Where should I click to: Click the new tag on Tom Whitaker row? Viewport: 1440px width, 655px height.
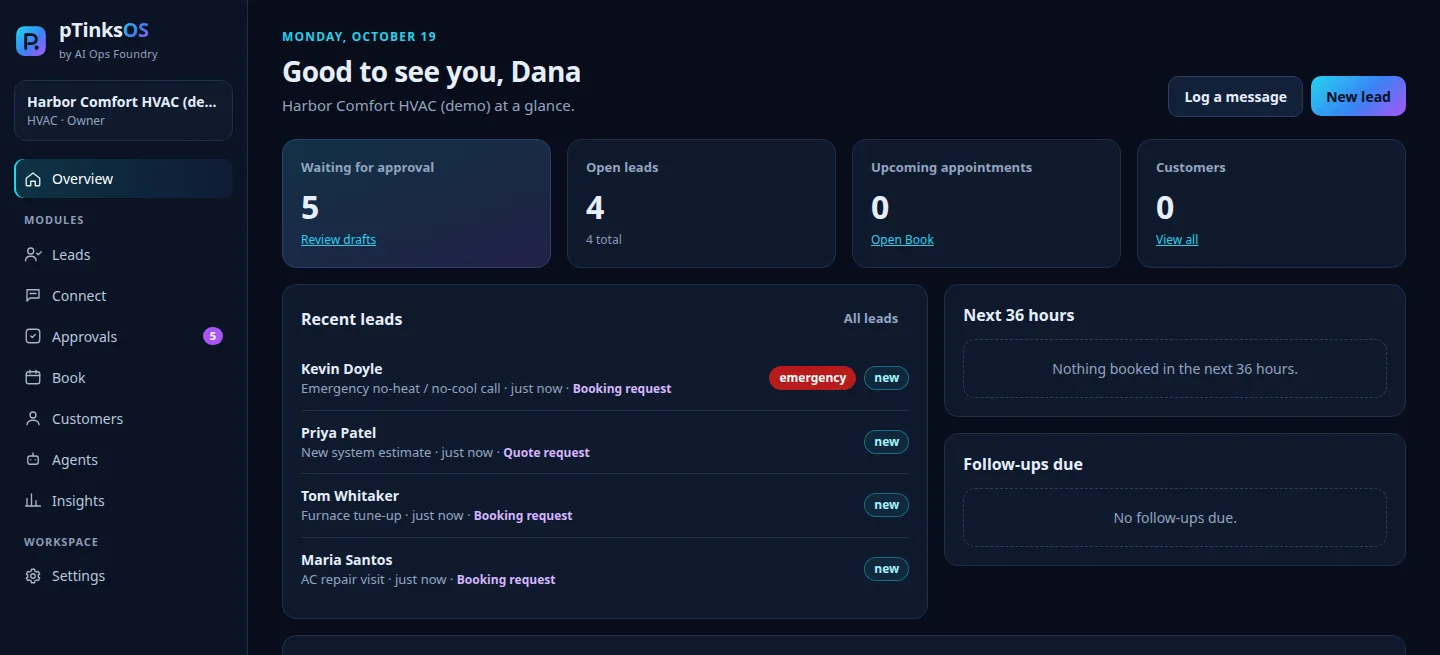[x=886, y=505]
